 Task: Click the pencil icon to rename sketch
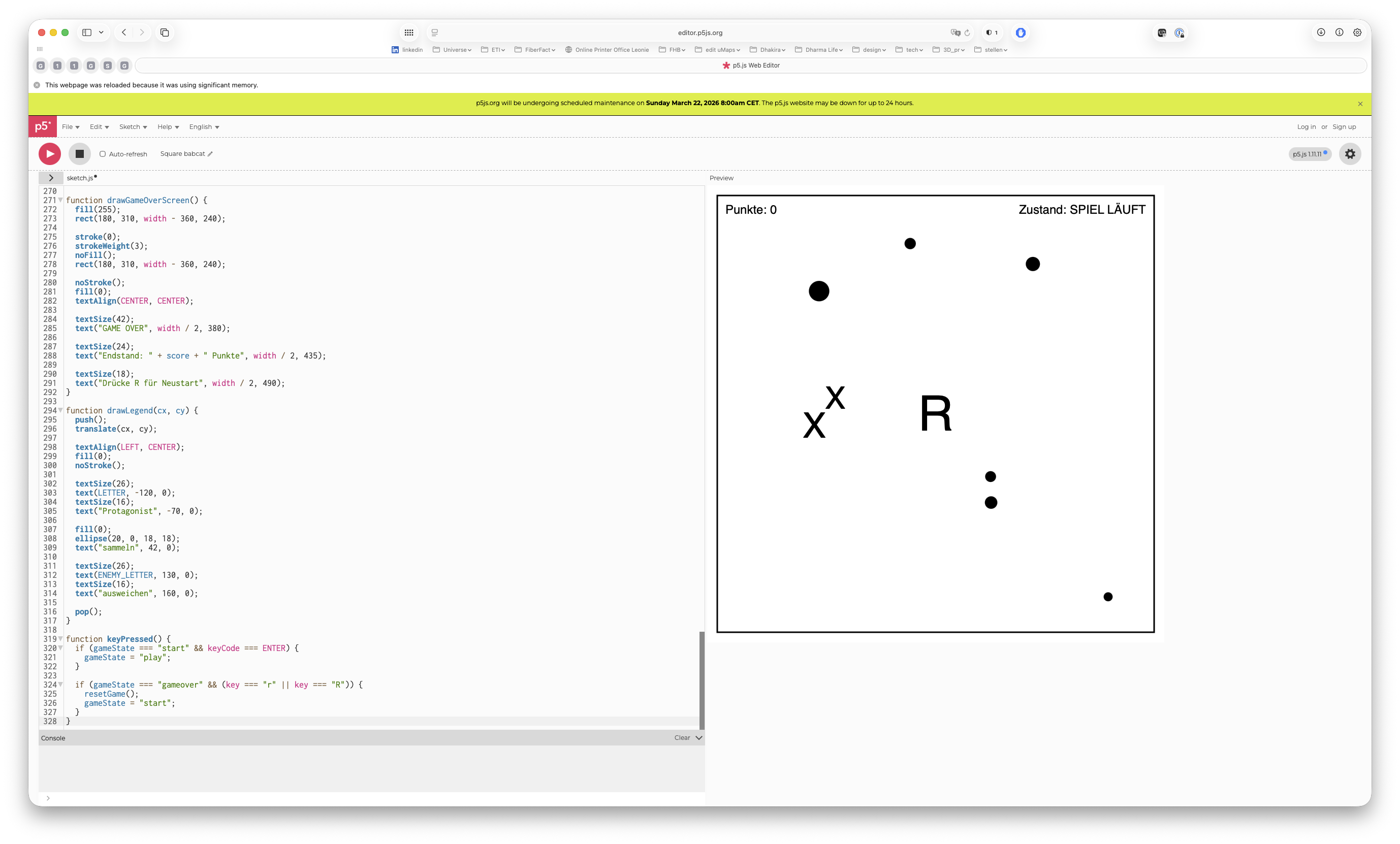click(x=210, y=154)
